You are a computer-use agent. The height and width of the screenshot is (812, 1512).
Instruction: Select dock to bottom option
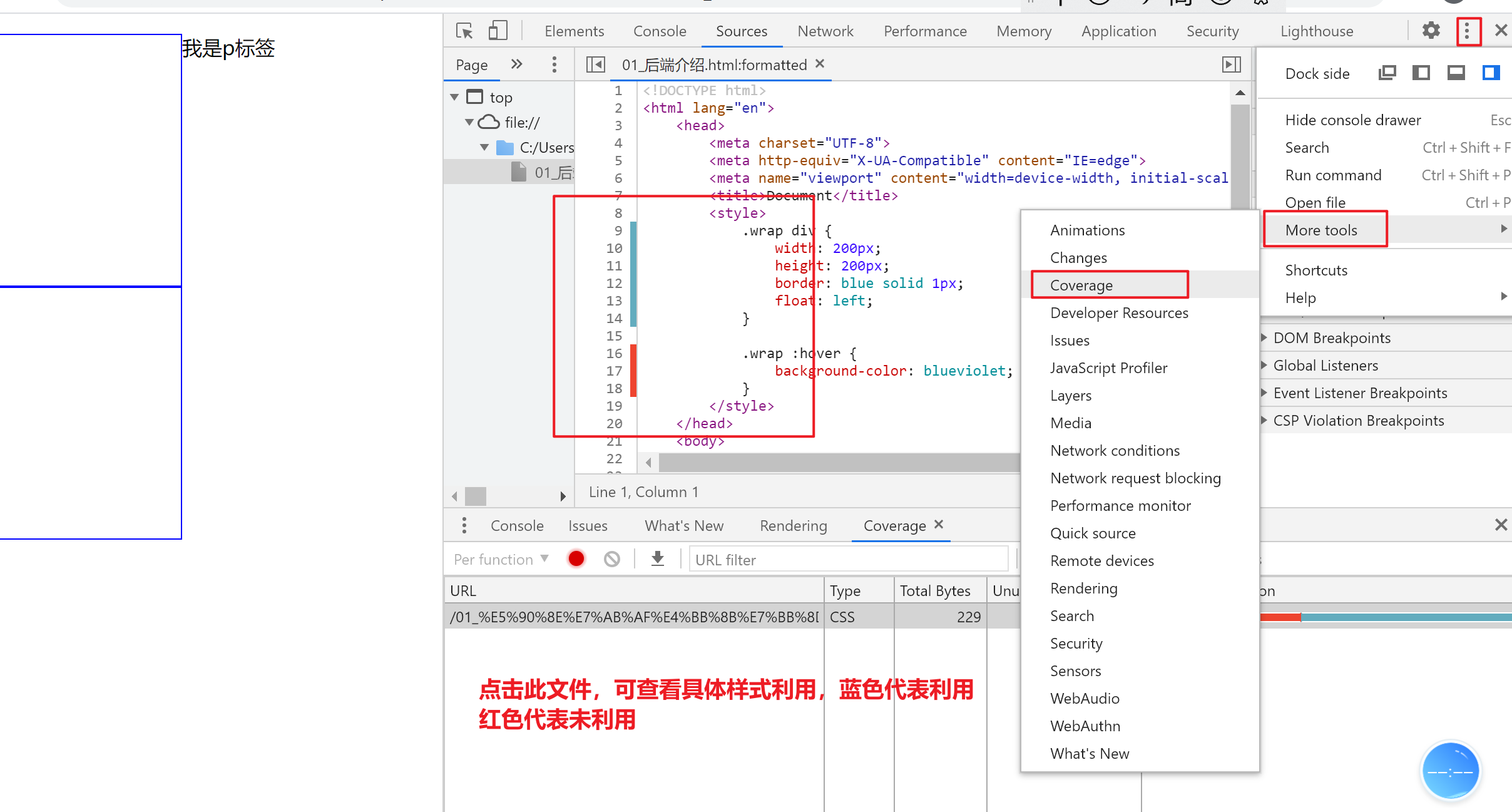point(1456,73)
